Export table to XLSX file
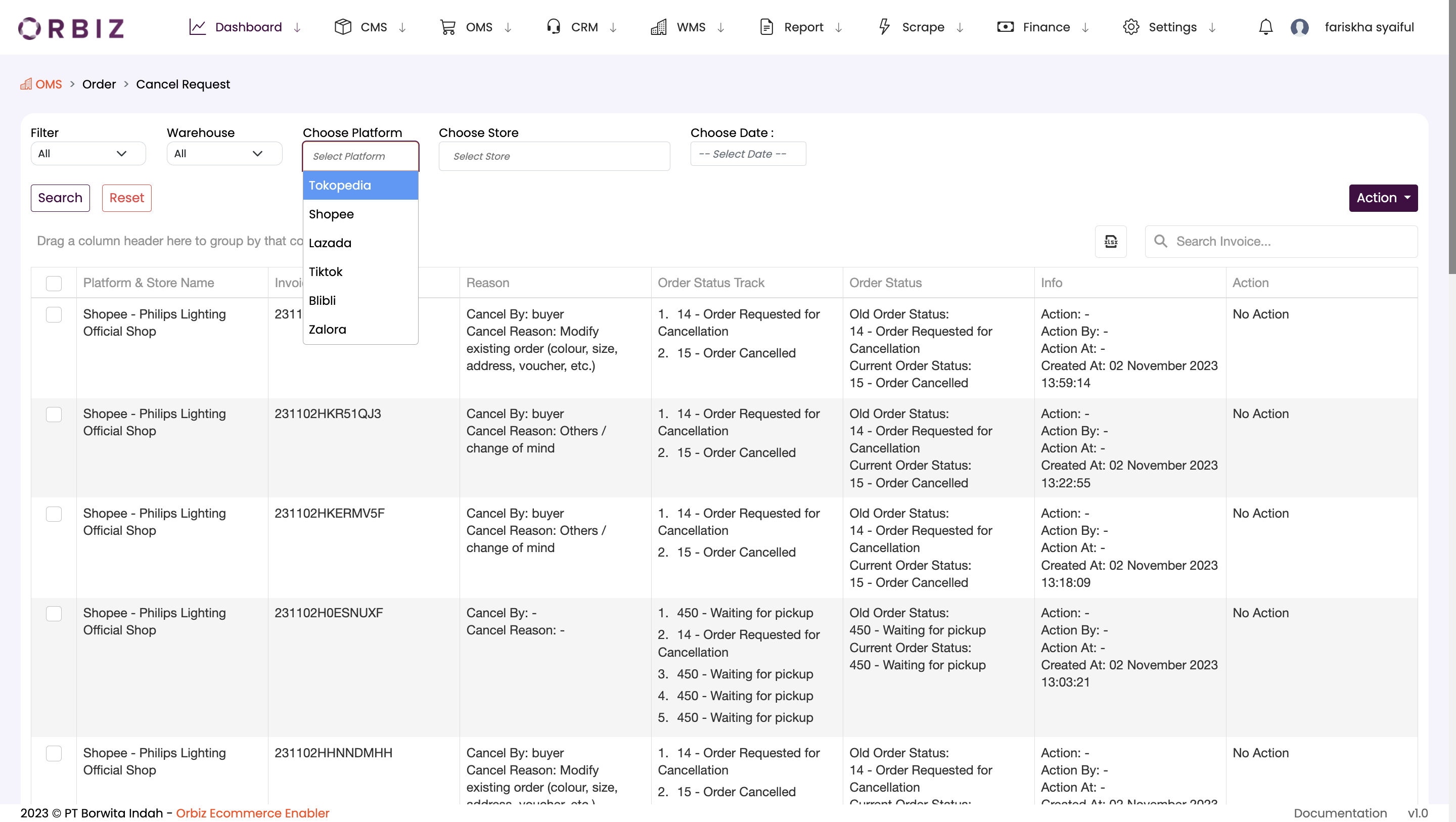Viewport: 1456px width, 822px height. [x=1111, y=242]
